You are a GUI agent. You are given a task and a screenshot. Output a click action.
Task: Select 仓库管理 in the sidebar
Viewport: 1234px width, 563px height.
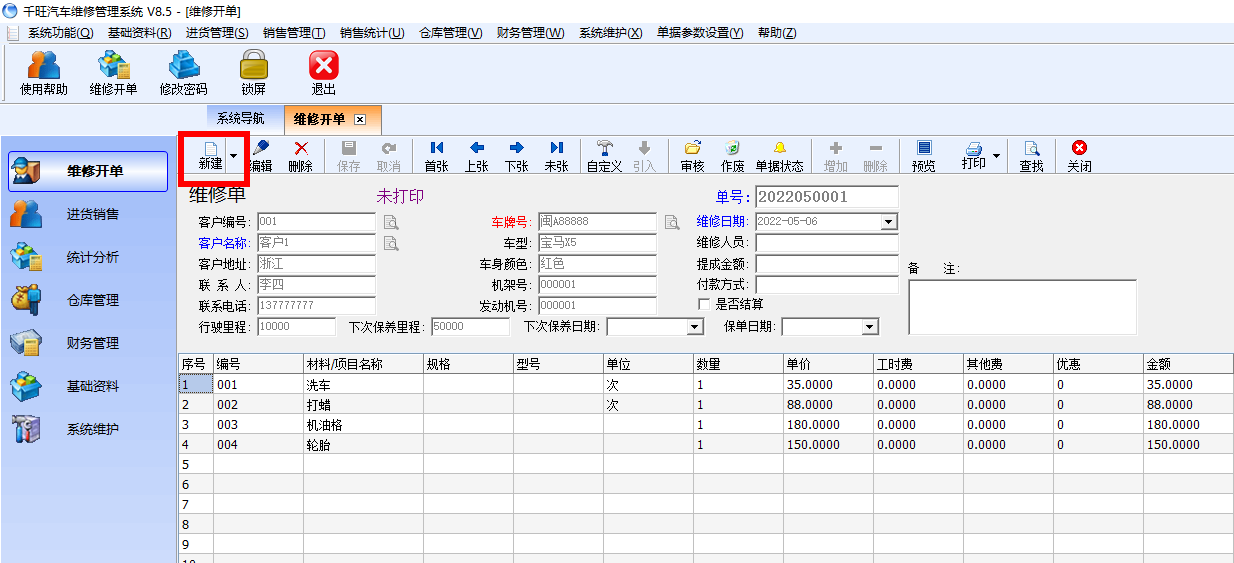pos(88,300)
